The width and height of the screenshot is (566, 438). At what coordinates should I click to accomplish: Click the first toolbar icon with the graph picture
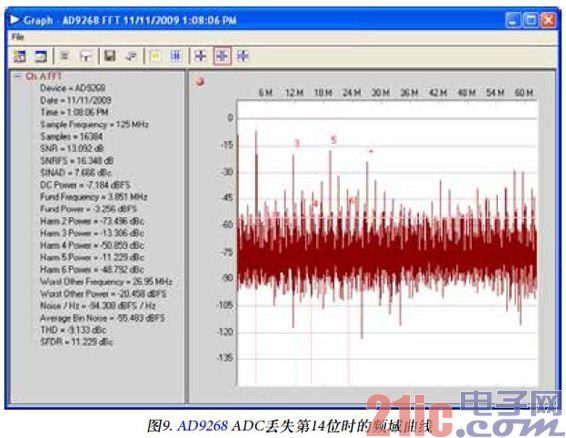19,56
